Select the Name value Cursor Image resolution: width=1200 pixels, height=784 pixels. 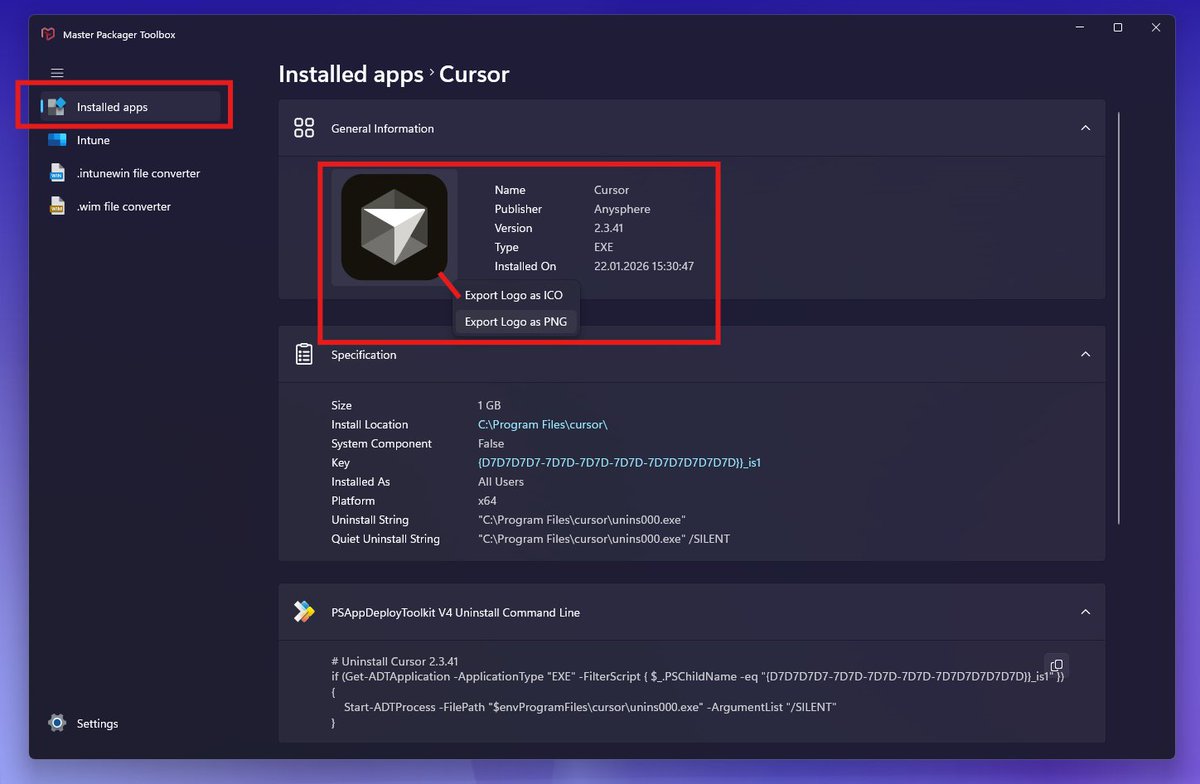tap(612, 190)
